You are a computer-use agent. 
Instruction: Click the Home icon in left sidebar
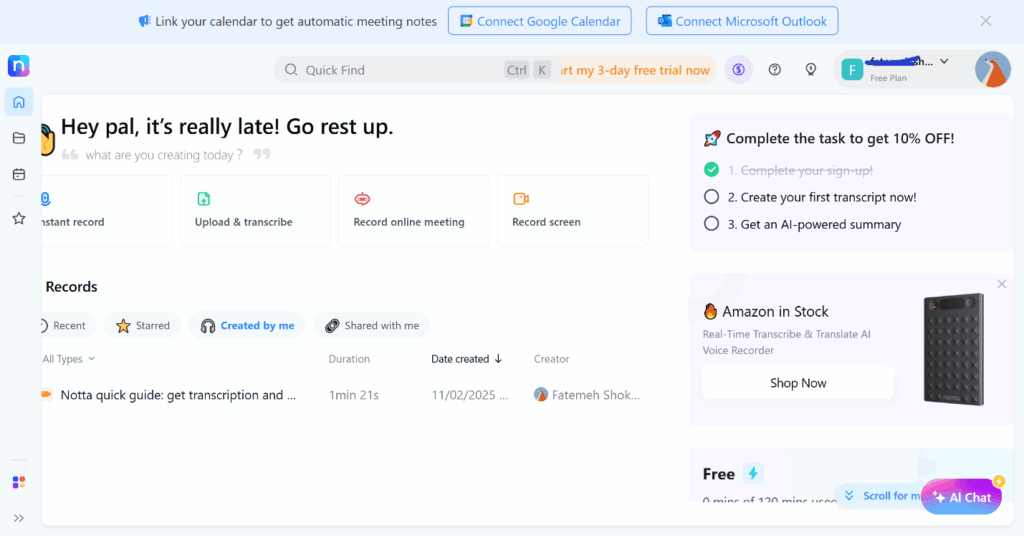click(x=19, y=102)
